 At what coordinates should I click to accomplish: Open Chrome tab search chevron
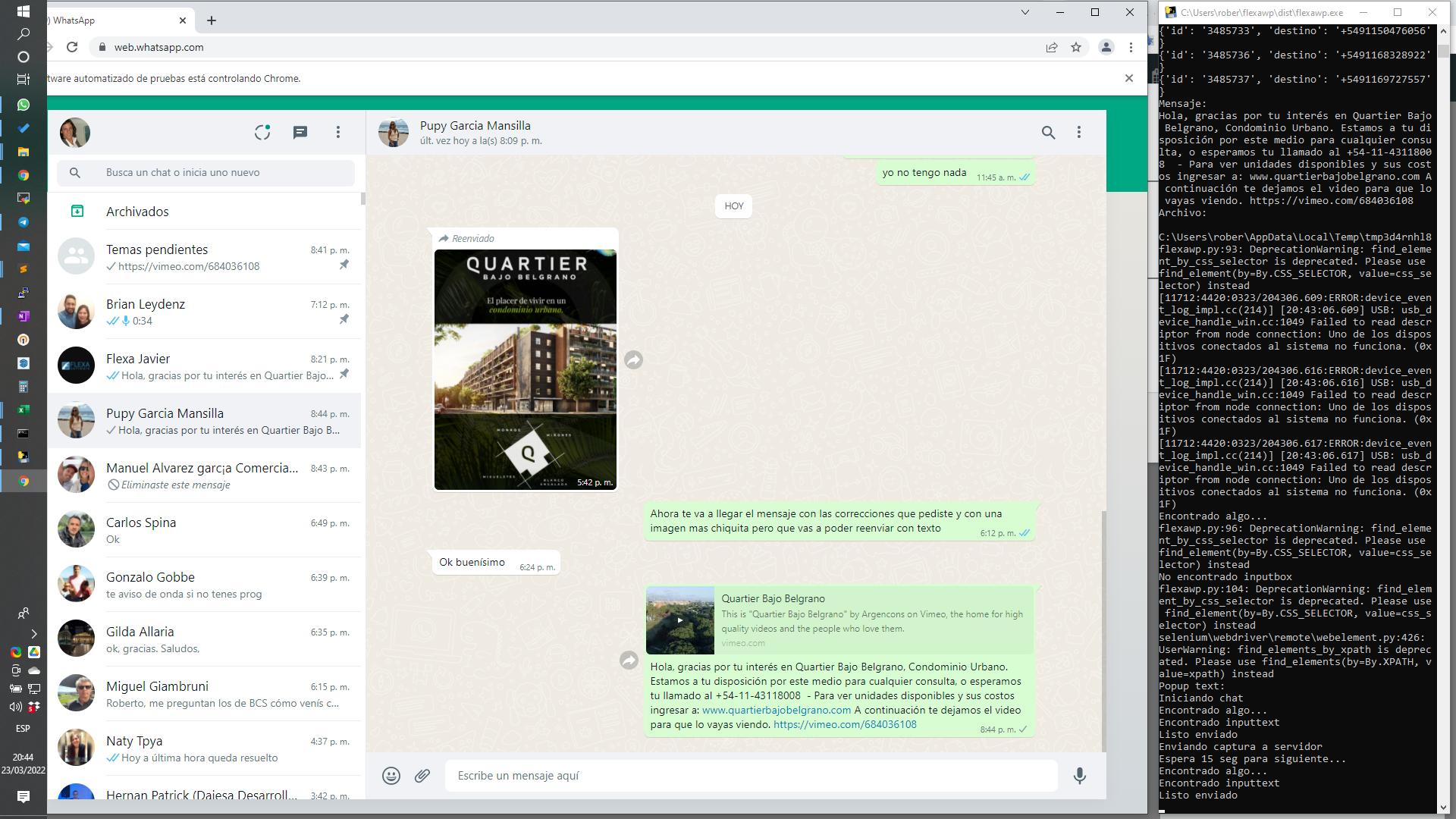tap(1025, 12)
